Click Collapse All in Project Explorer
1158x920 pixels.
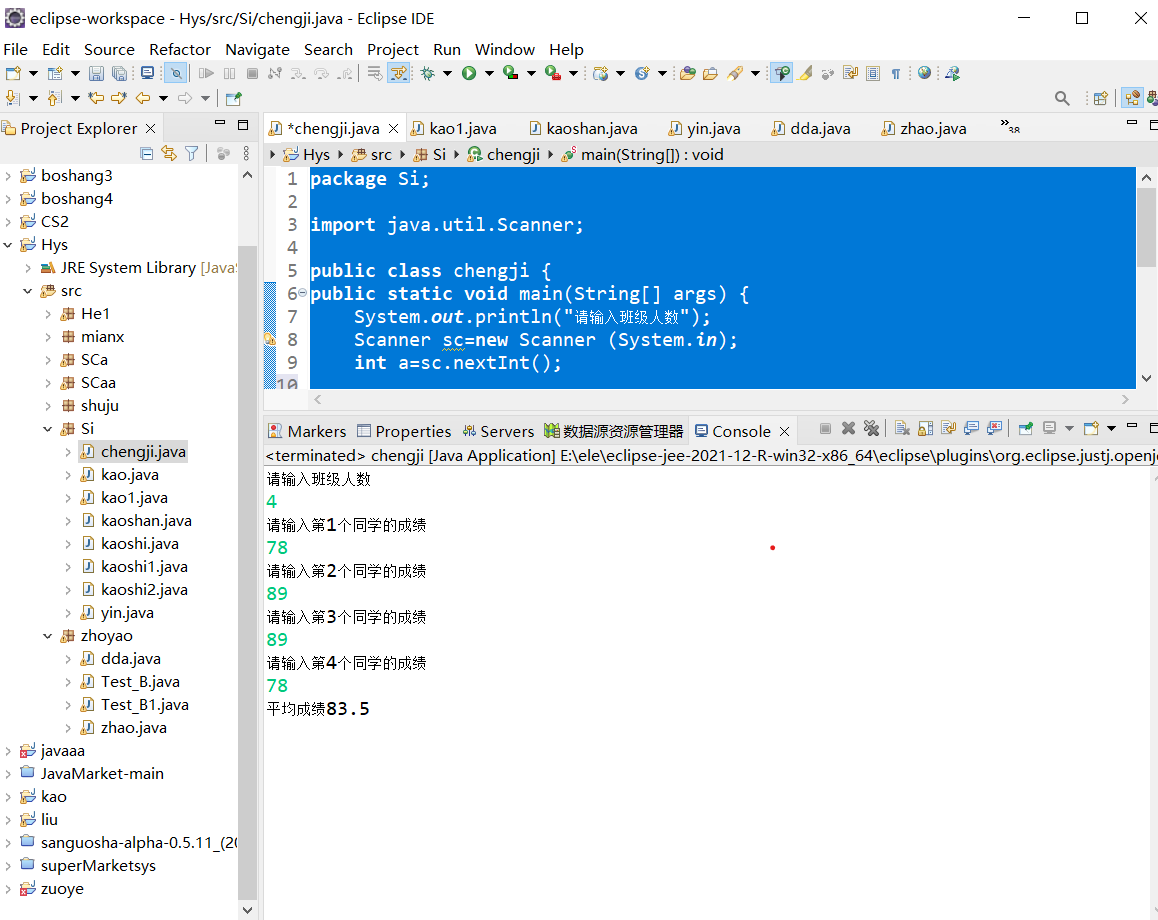146,153
